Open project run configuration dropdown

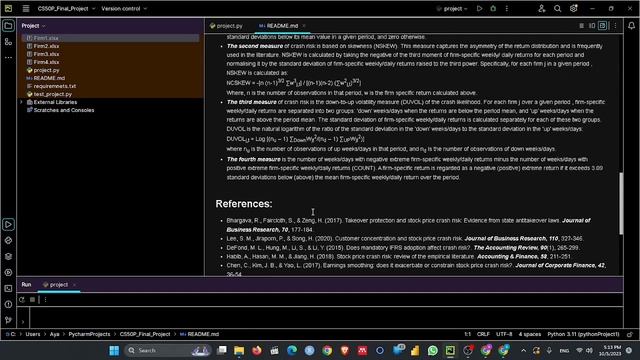[x=452, y=9]
